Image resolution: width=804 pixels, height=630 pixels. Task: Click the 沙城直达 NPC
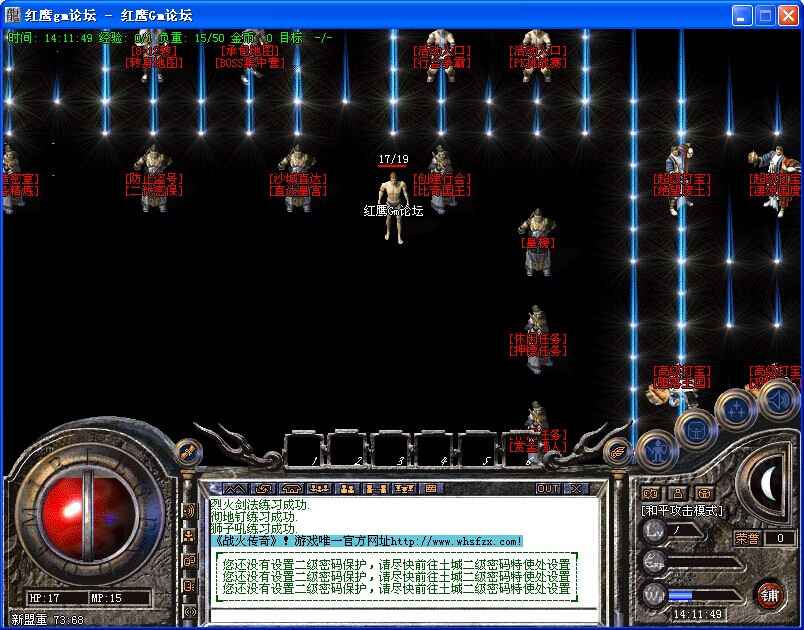tap(297, 178)
